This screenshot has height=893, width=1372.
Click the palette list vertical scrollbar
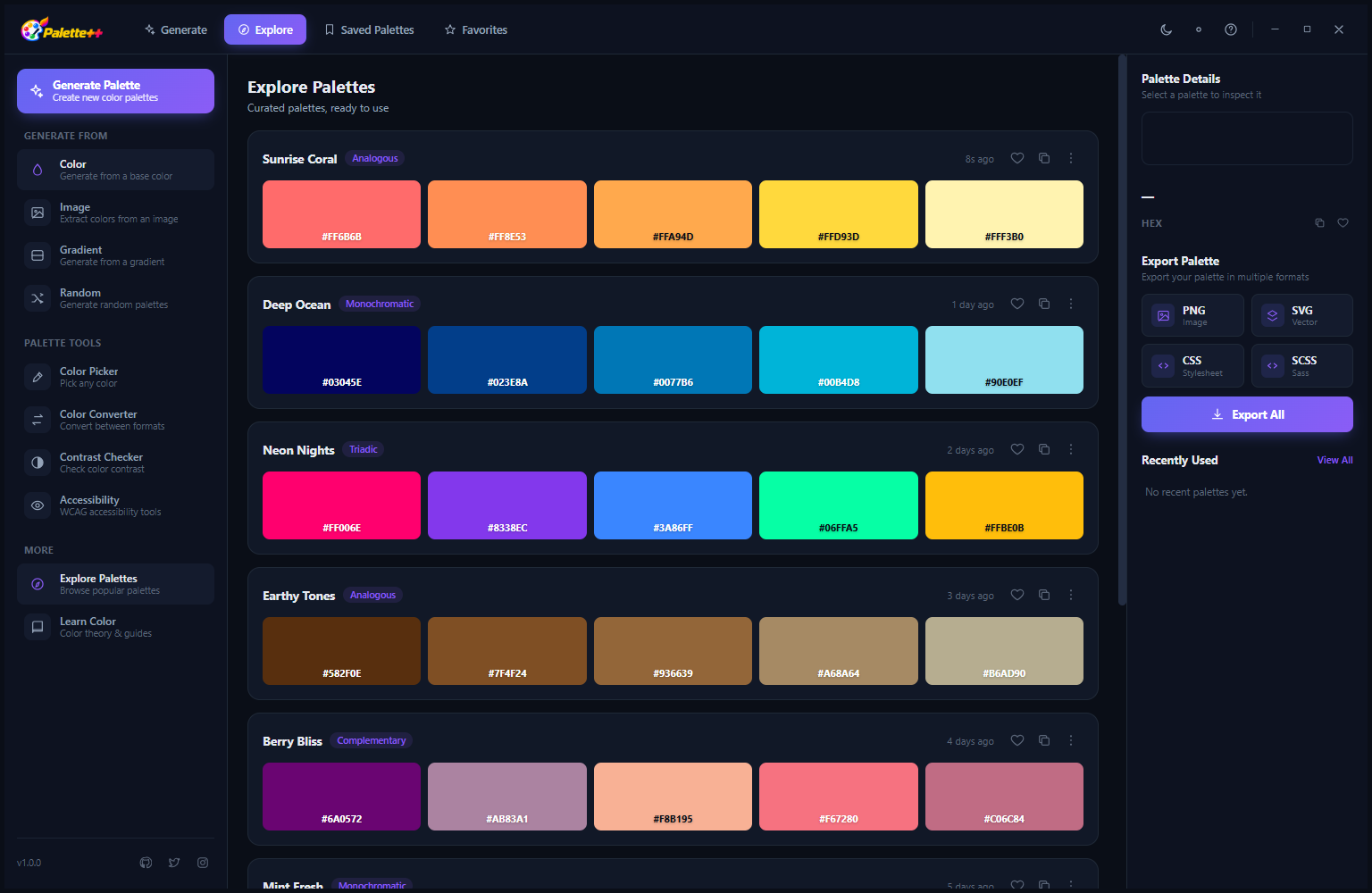coord(1122,330)
